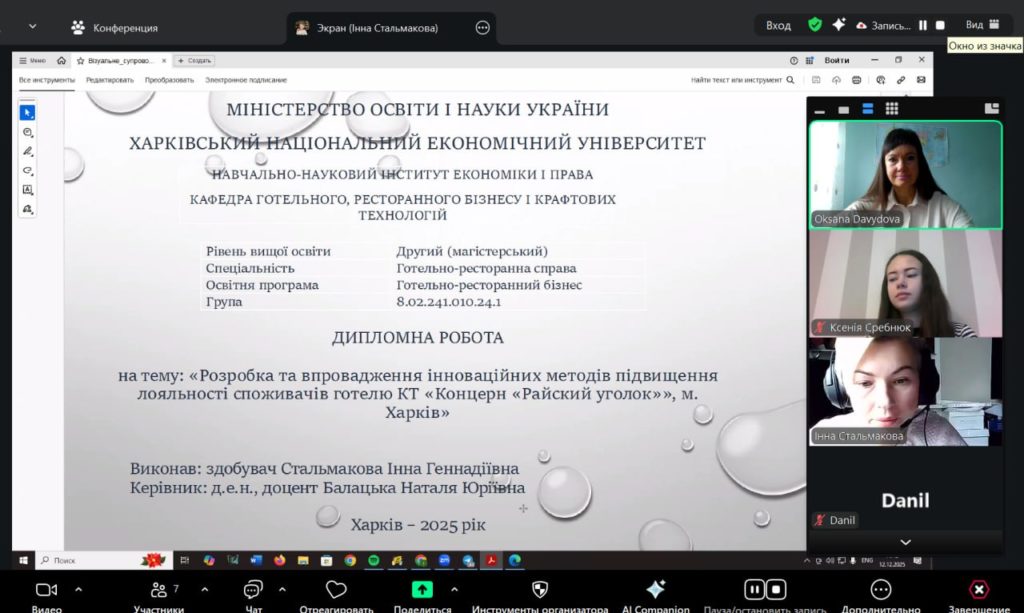Open Инструменты организатора shield icon

point(540,589)
